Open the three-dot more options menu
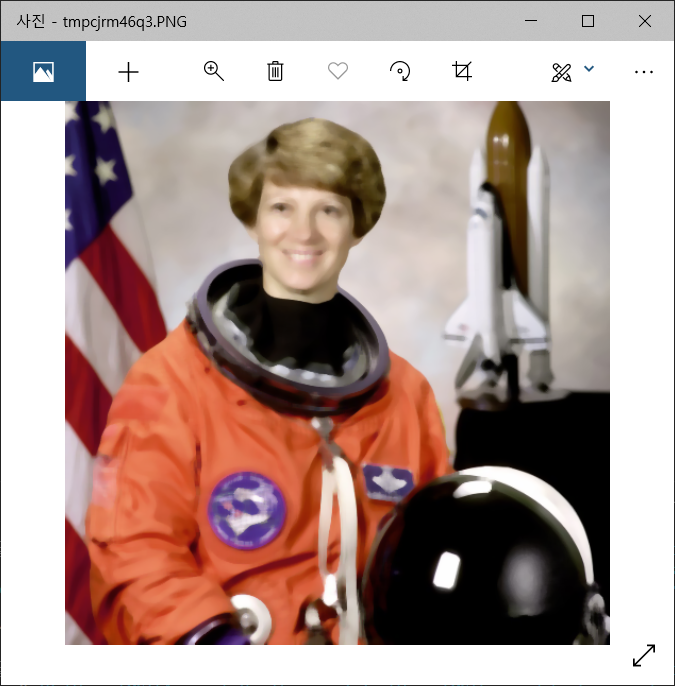This screenshot has width=675, height=686. pyautogui.click(x=644, y=72)
